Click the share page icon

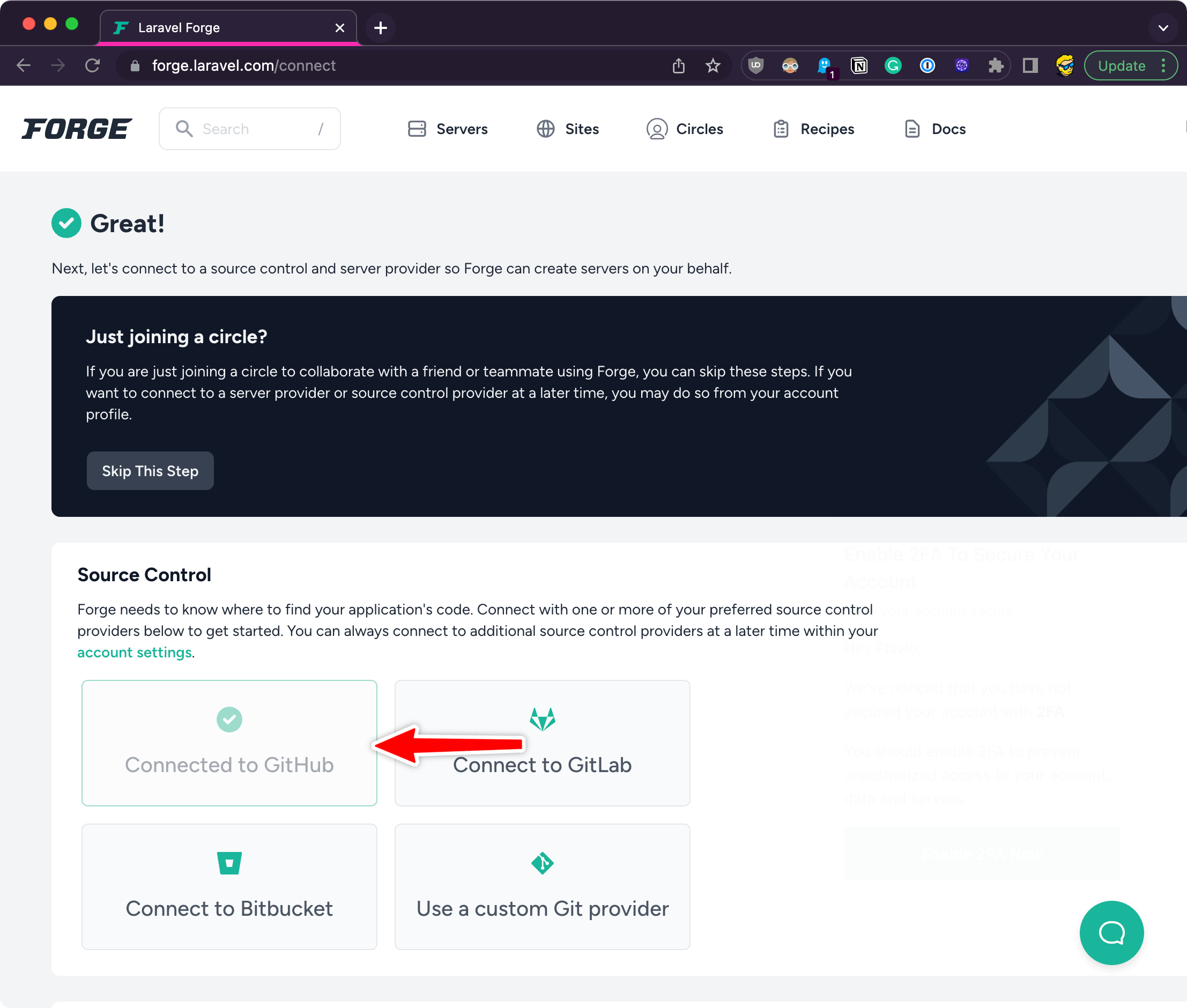[x=678, y=66]
